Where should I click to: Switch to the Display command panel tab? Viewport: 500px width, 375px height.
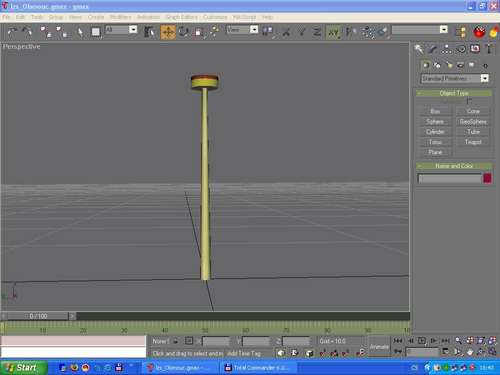(x=475, y=49)
